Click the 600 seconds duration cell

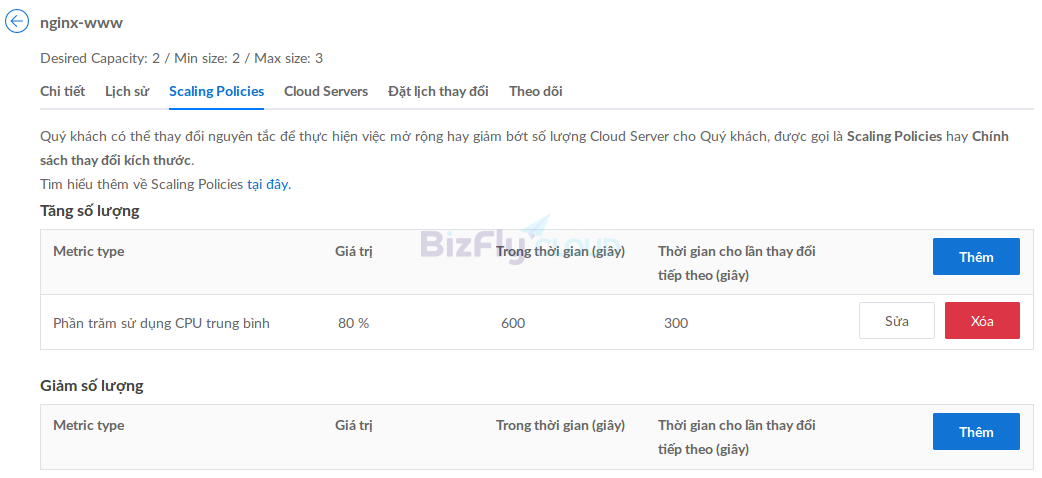[513, 324]
